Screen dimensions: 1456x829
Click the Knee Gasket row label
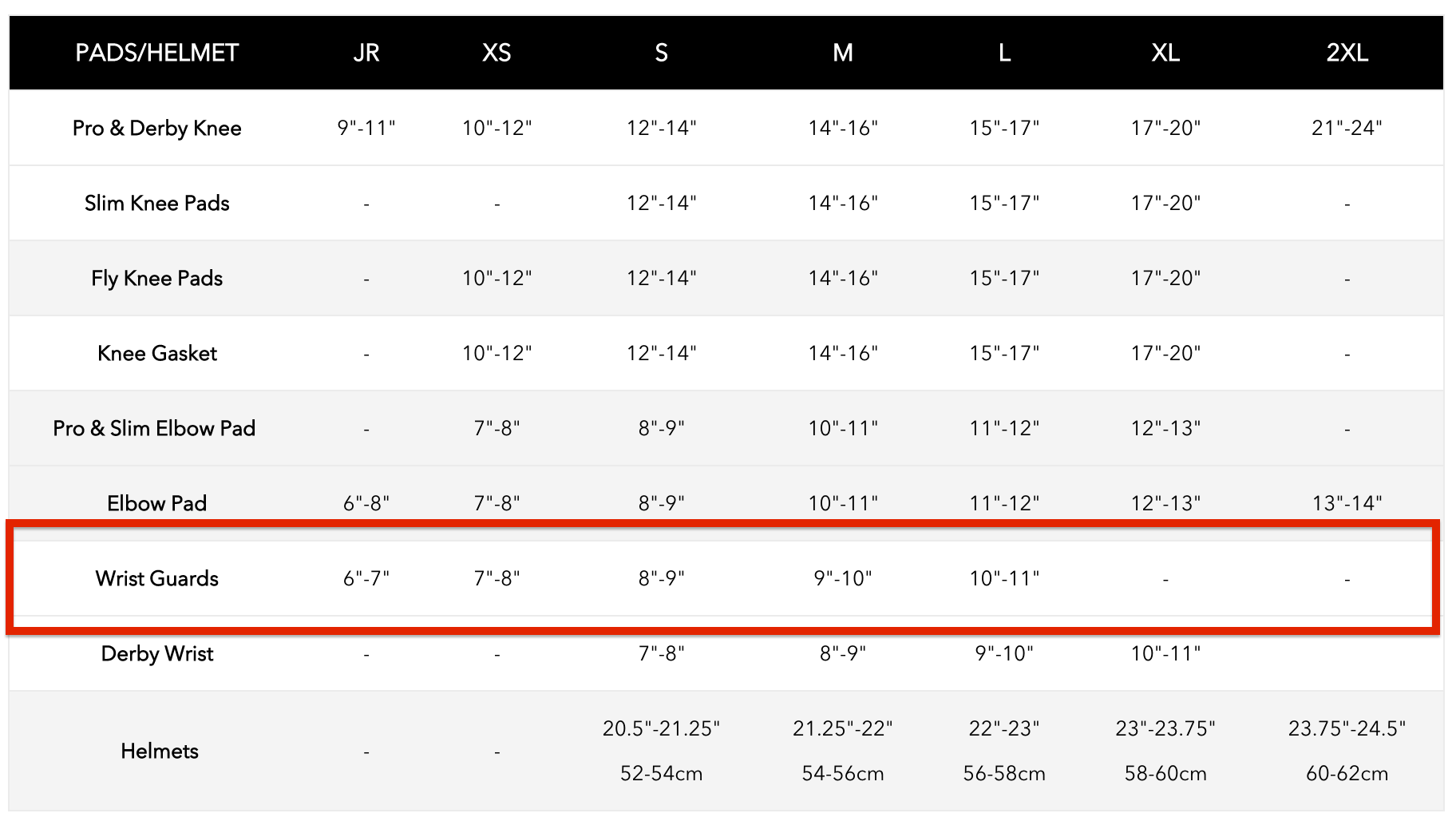[157, 353]
